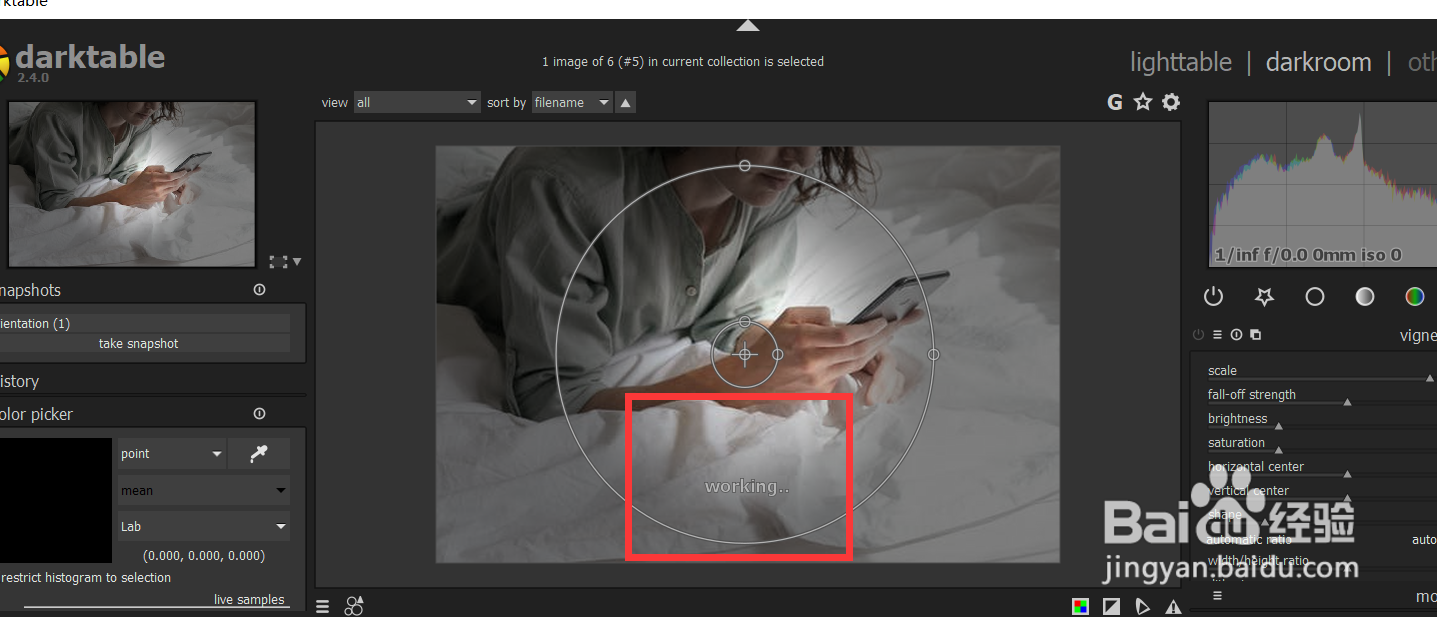Click right handle of inner vignette circle
1437x617 pixels.
pyautogui.click(x=778, y=354)
